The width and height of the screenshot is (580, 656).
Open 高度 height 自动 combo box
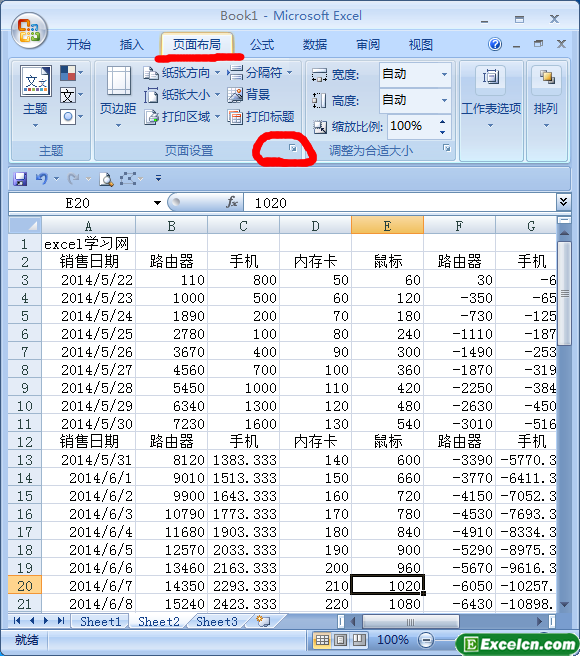415,100
